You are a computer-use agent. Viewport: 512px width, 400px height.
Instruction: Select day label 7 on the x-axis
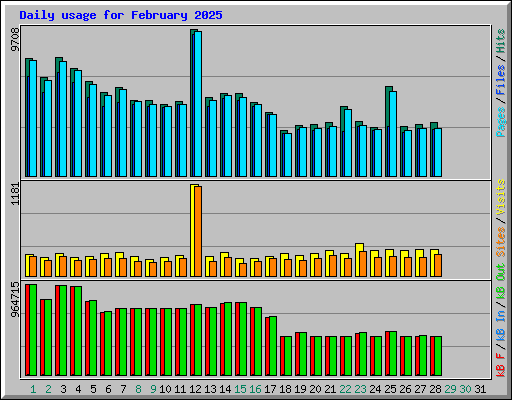tap(123, 389)
